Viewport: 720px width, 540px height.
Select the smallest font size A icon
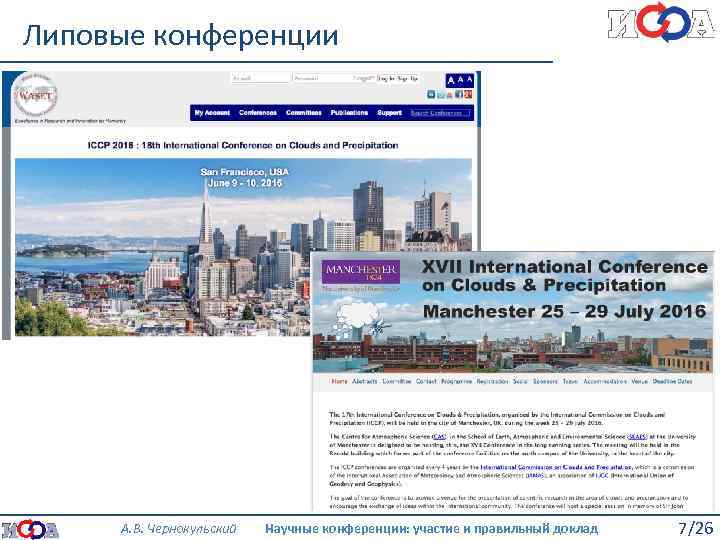click(x=469, y=79)
